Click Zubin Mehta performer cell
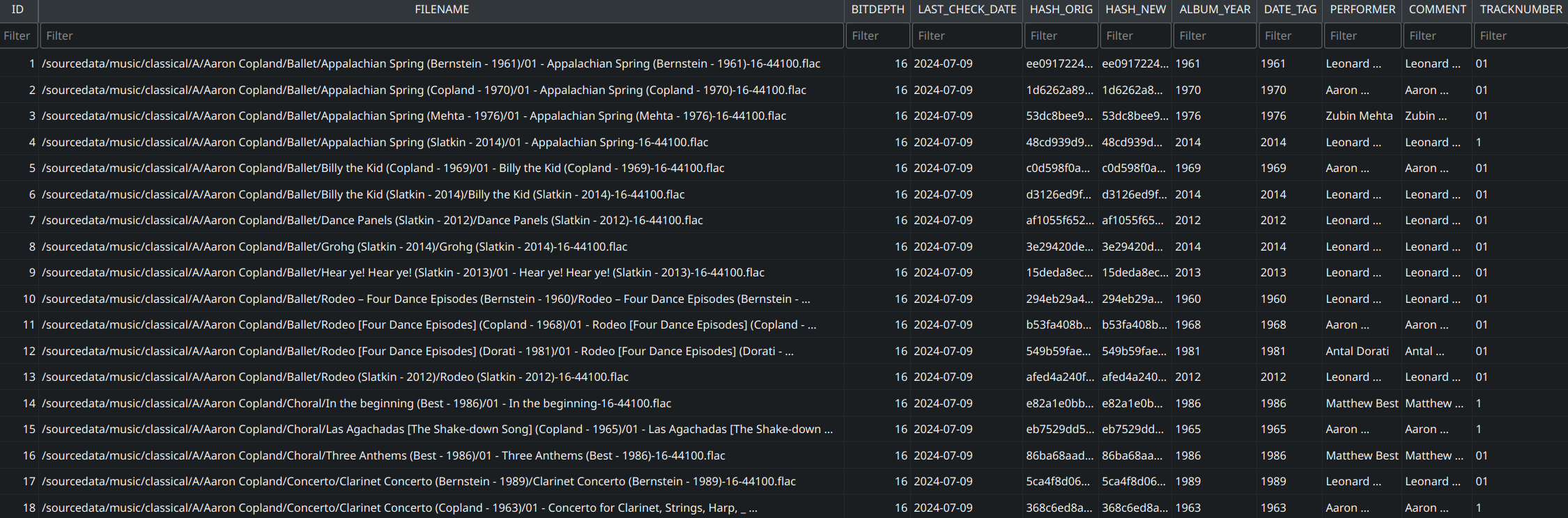The height and width of the screenshot is (518, 1568). click(x=1359, y=116)
